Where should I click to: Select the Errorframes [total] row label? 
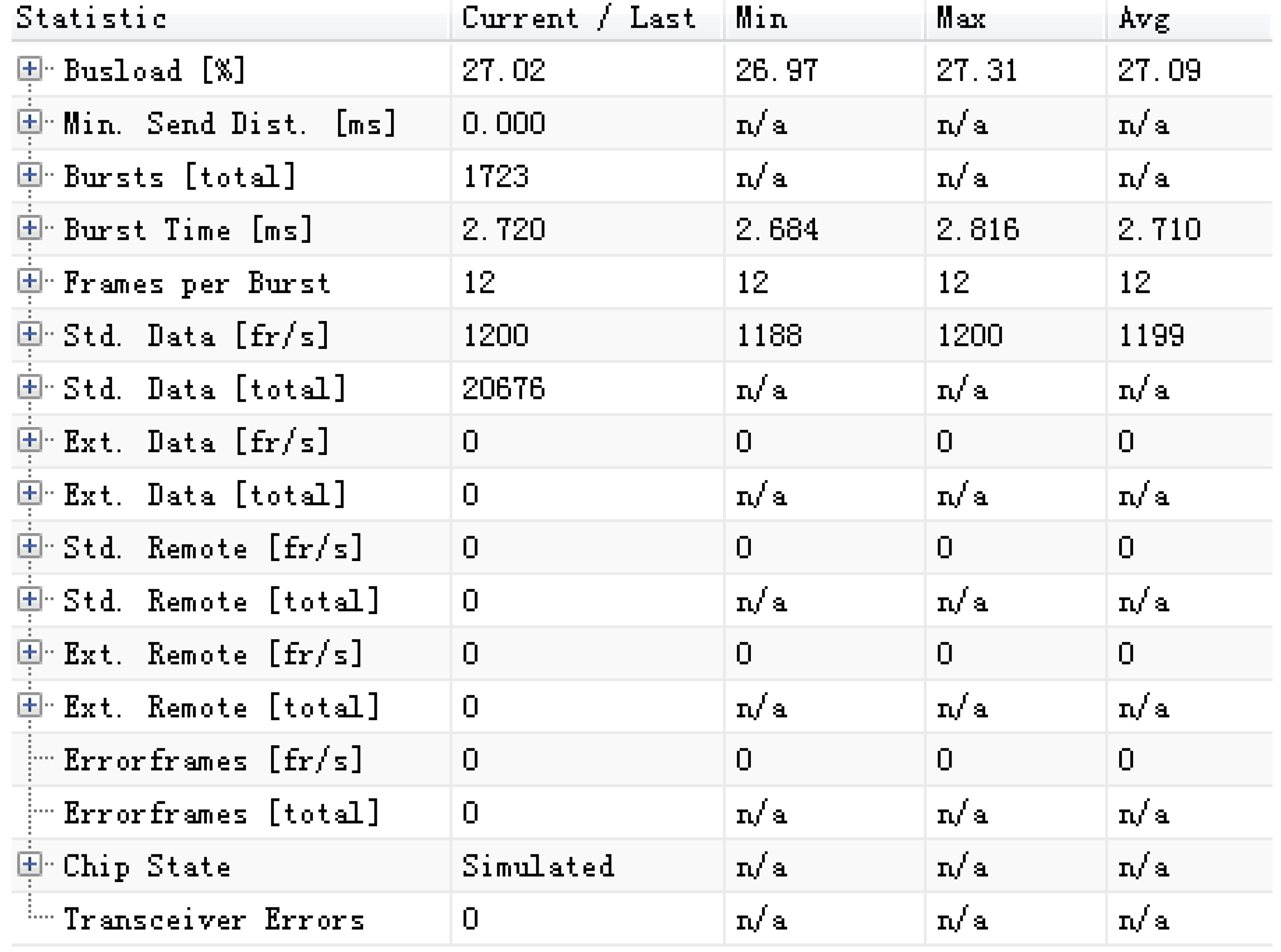tap(222, 812)
